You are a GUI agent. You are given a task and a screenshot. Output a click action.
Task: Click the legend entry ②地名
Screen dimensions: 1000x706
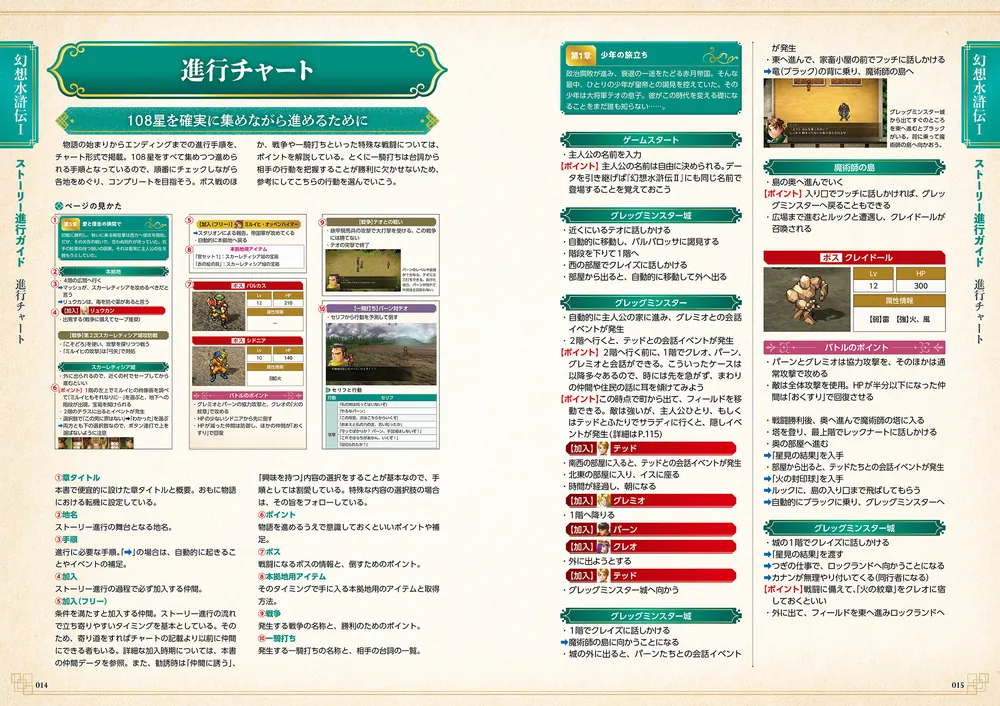[66, 515]
